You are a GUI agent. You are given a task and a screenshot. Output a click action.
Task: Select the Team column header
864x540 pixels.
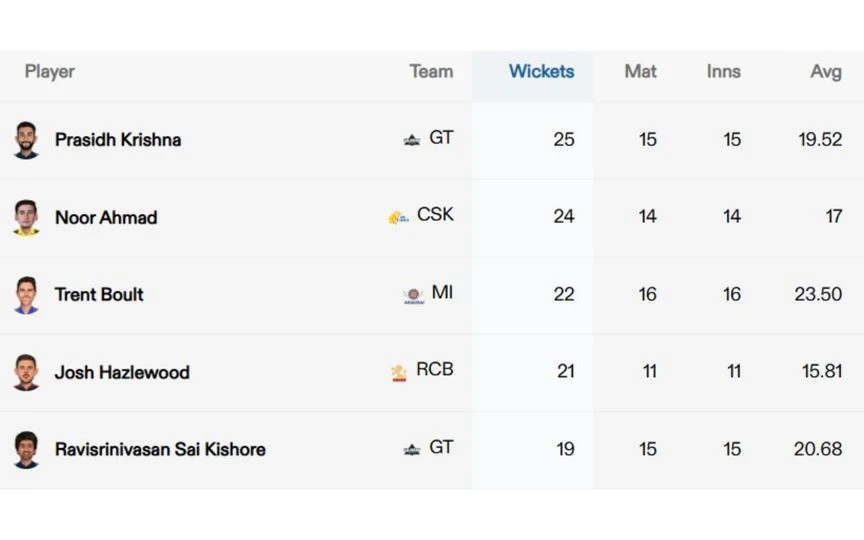point(431,72)
